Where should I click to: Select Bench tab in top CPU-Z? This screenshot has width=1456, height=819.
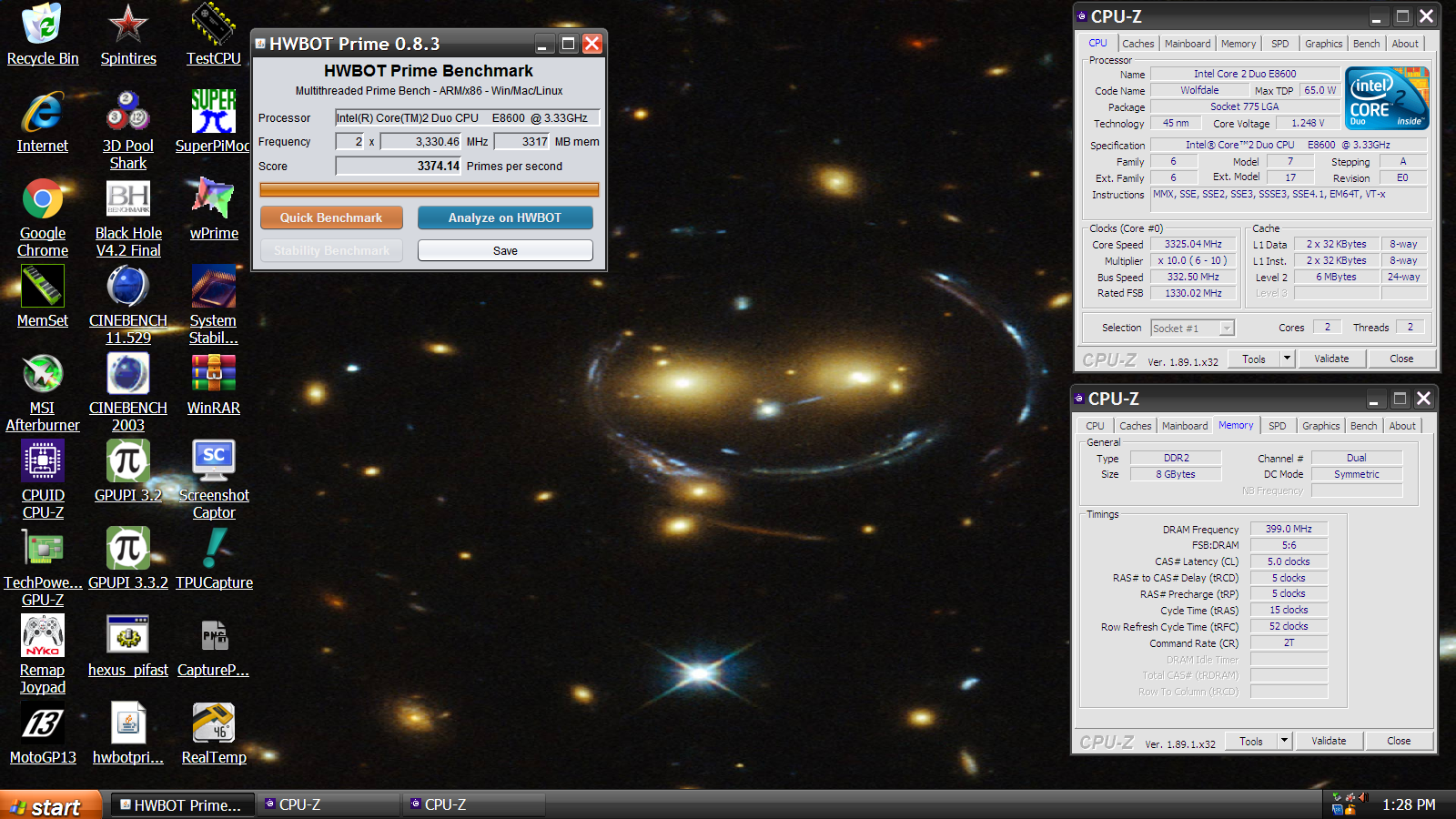(1366, 44)
